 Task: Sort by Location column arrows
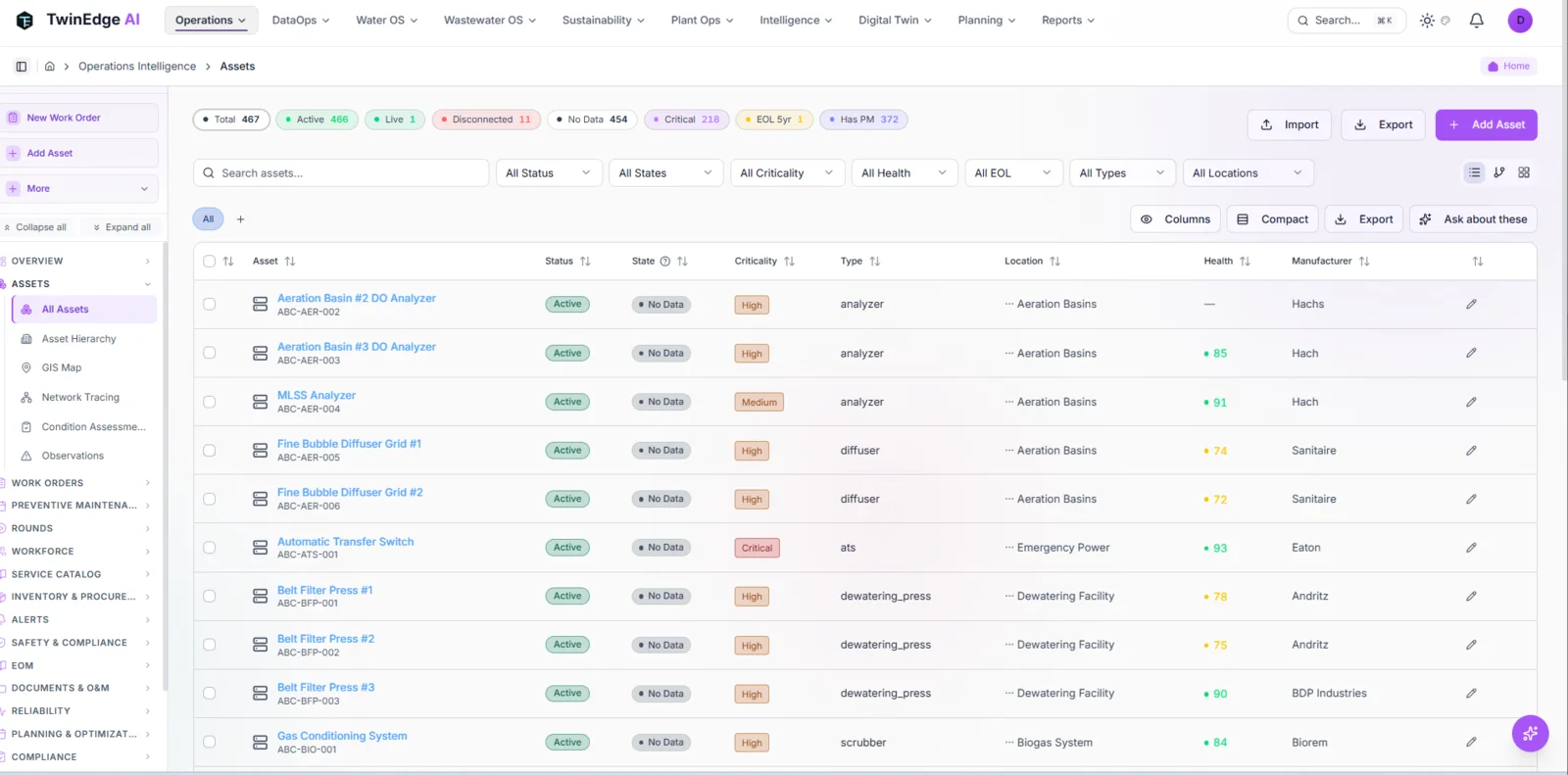pyautogui.click(x=1054, y=262)
